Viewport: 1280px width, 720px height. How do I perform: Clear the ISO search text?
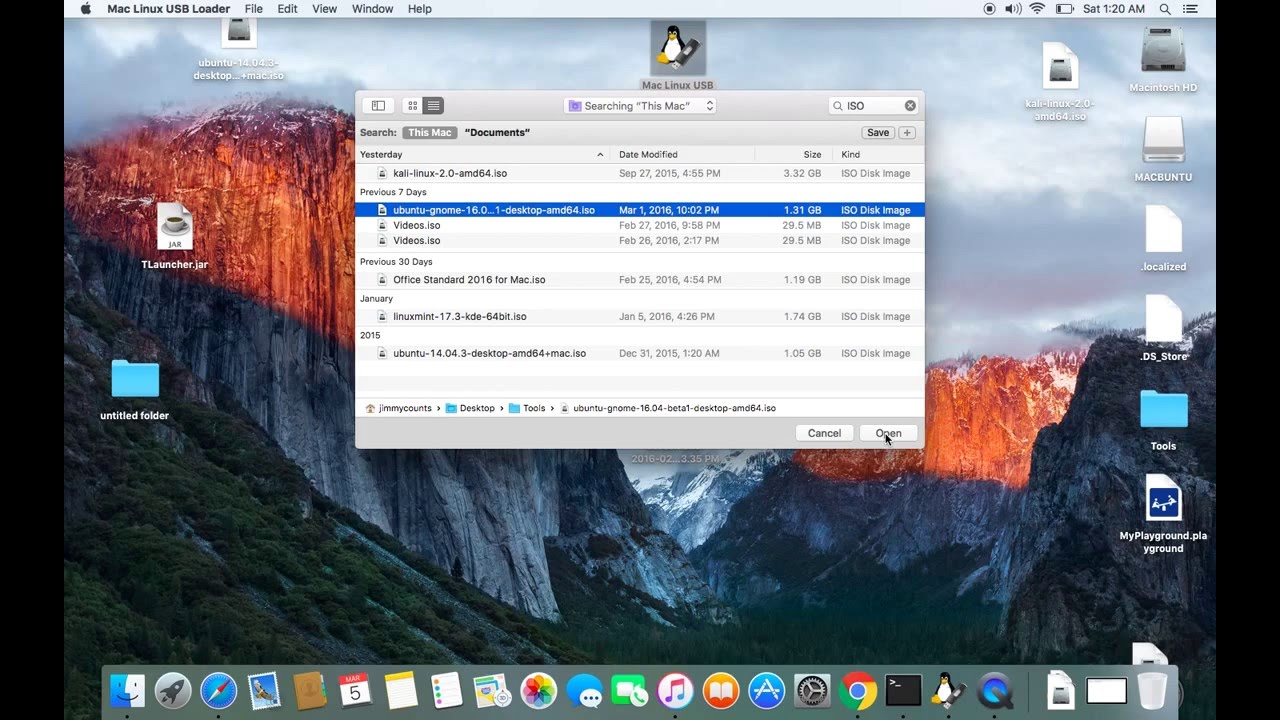coord(910,106)
